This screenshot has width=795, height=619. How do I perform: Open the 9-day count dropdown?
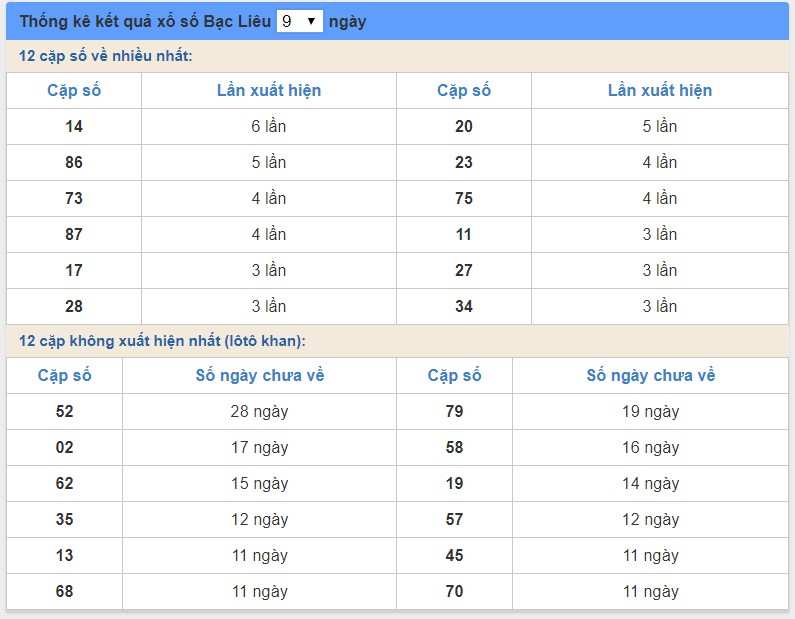[x=300, y=21]
